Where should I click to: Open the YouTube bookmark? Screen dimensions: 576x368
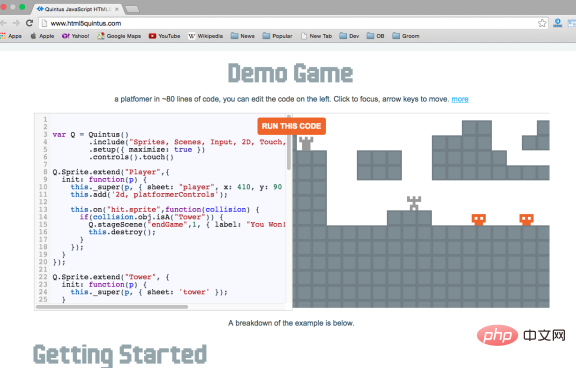click(x=164, y=36)
